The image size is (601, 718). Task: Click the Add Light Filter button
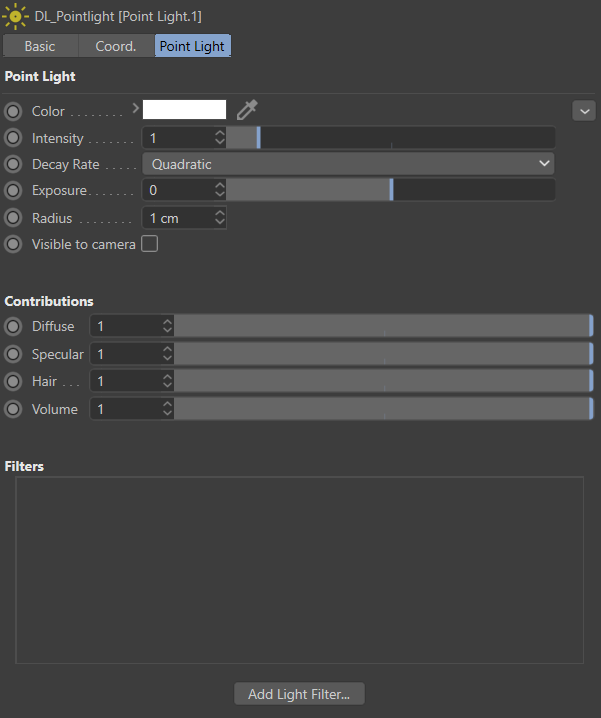(299, 694)
